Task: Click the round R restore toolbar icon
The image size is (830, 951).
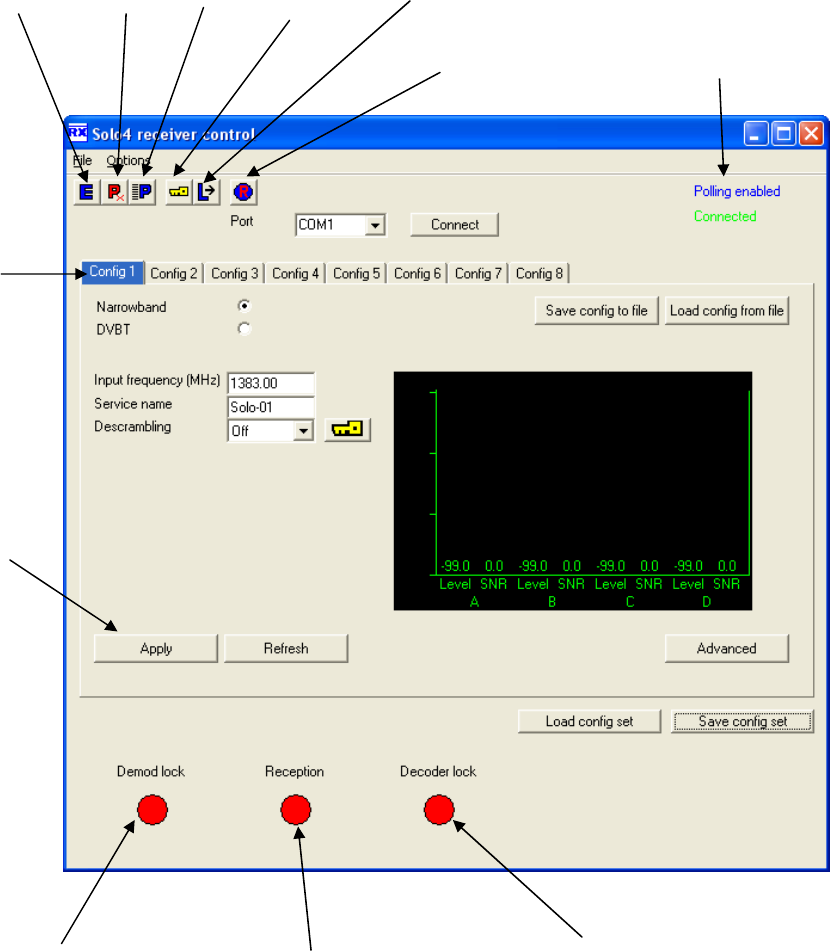Action: tap(243, 192)
